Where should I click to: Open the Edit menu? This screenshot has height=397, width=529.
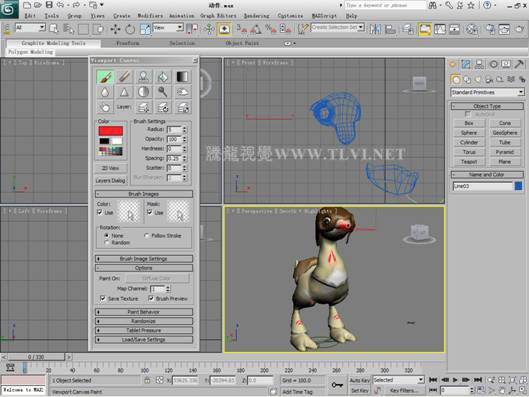pos(30,16)
